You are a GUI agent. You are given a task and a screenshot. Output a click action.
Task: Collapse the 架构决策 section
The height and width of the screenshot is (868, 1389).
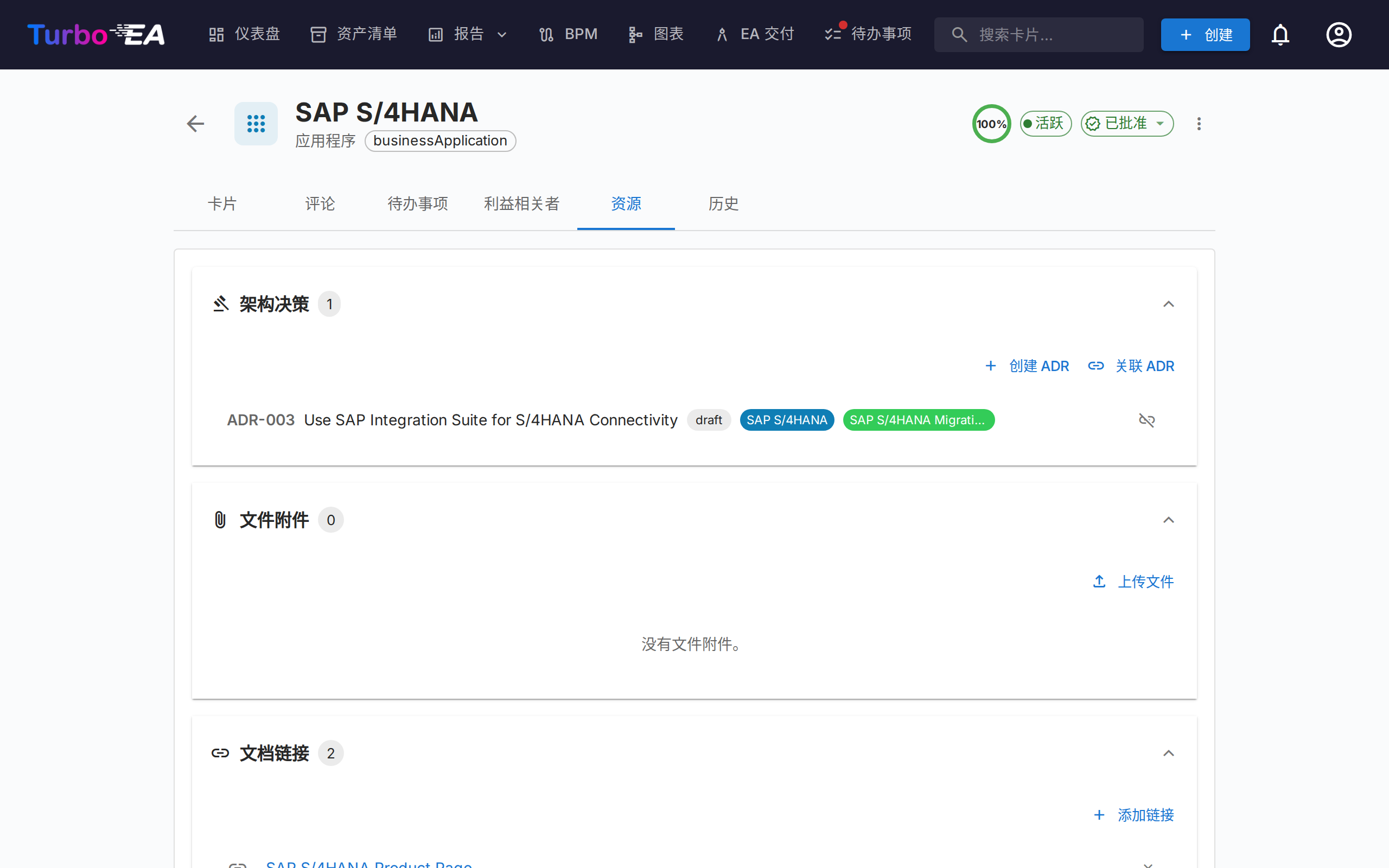click(1168, 304)
